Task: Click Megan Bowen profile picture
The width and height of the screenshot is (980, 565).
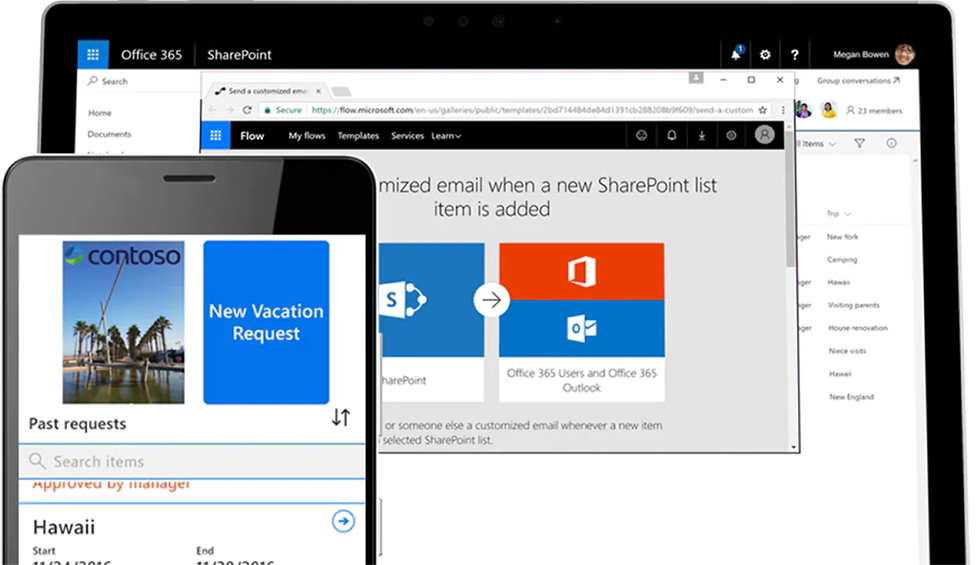Action: pyautogui.click(x=904, y=54)
